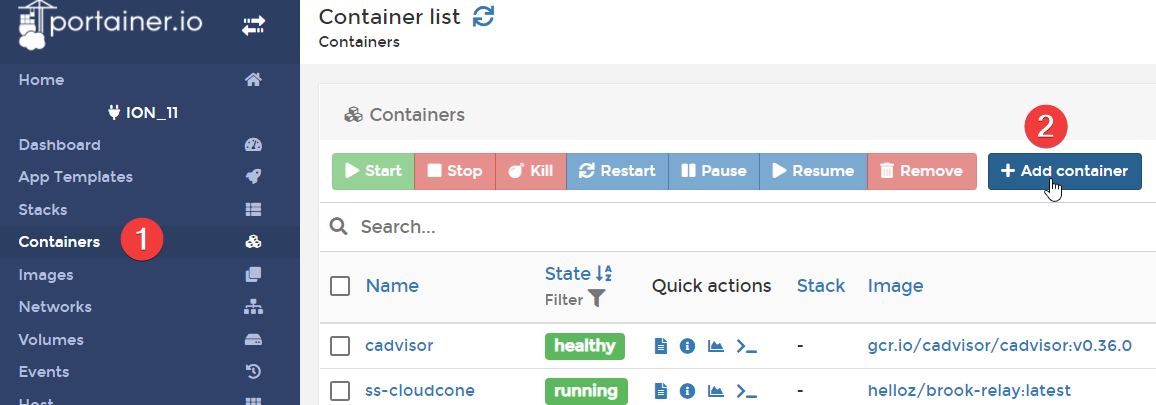1156x405 pixels.
Task: View stats chart icon for cadvisor
Action: pos(715,346)
